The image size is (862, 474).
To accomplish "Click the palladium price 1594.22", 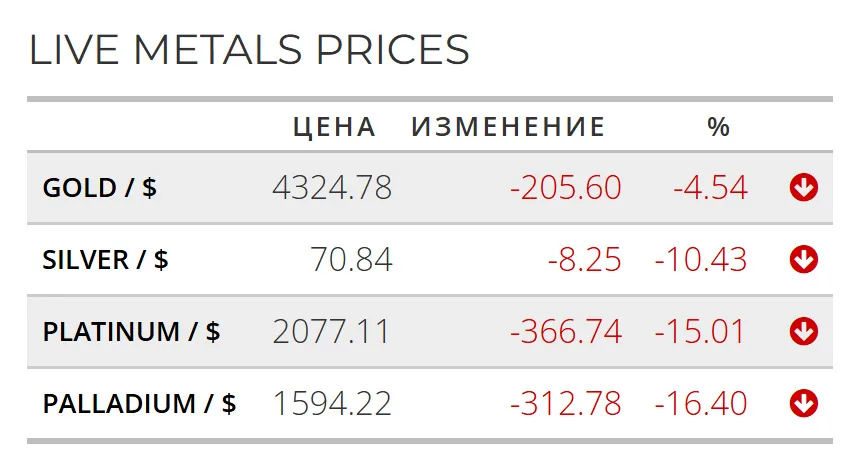I will pos(332,404).
